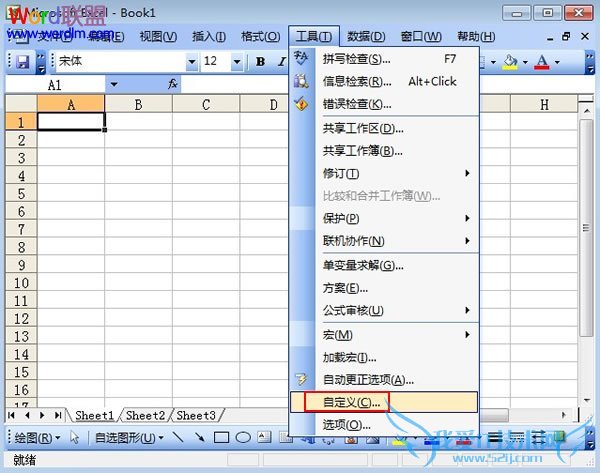The width and height of the screenshot is (600, 473).
Task: Expand the 联机协作(N) submenu
Action: (467, 241)
